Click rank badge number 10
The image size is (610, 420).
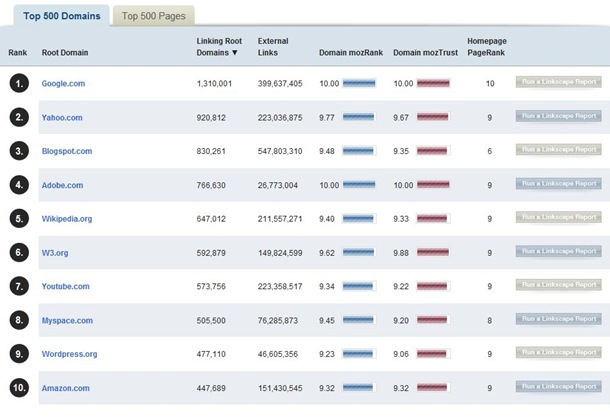tap(19, 388)
